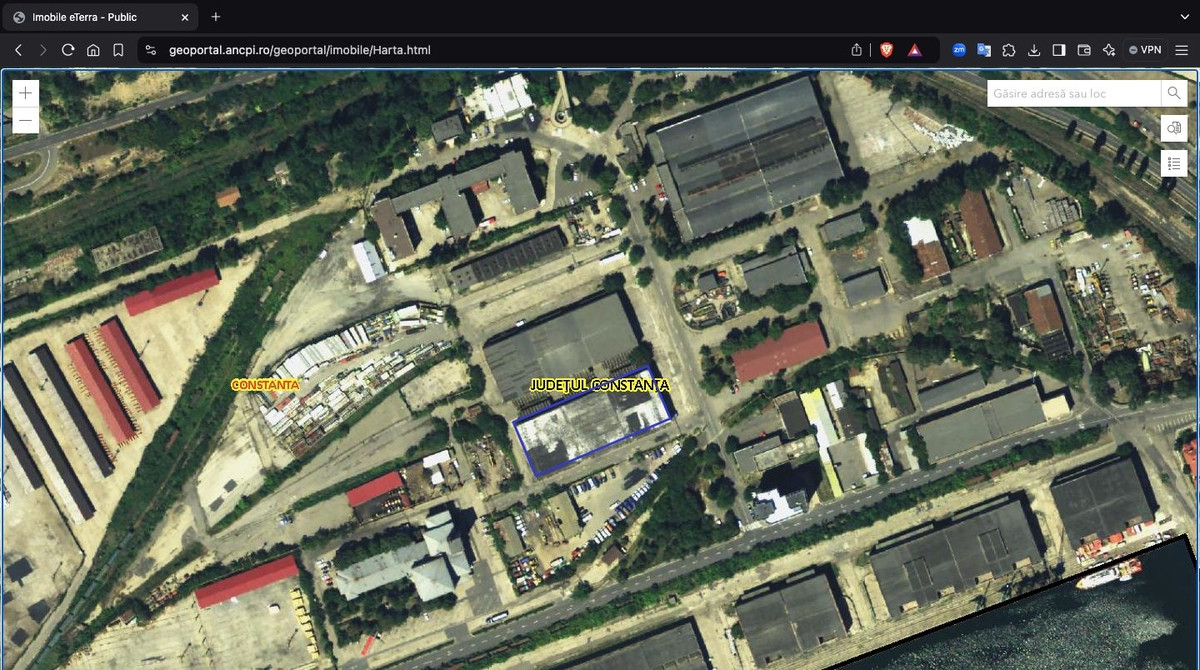Image resolution: width=1200 pixels, height=670 pixels.
Task: Open Brave Wallet
Action: point(1083,49)
